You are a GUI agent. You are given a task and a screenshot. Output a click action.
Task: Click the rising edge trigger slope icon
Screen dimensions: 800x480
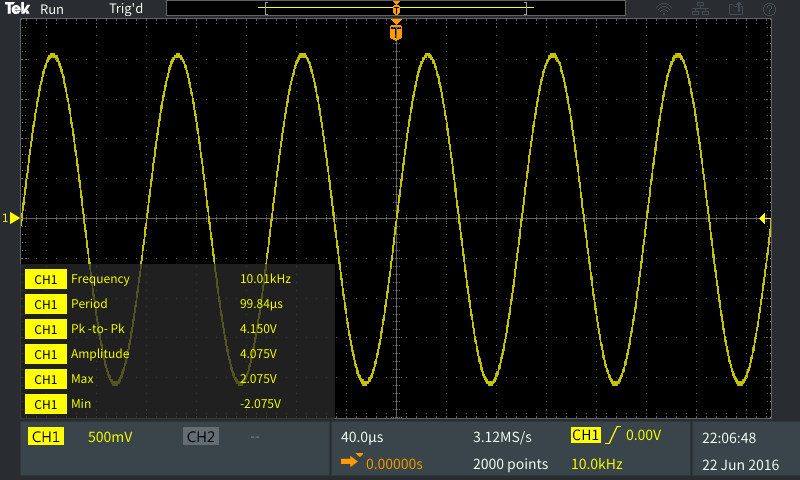point(610,436)
